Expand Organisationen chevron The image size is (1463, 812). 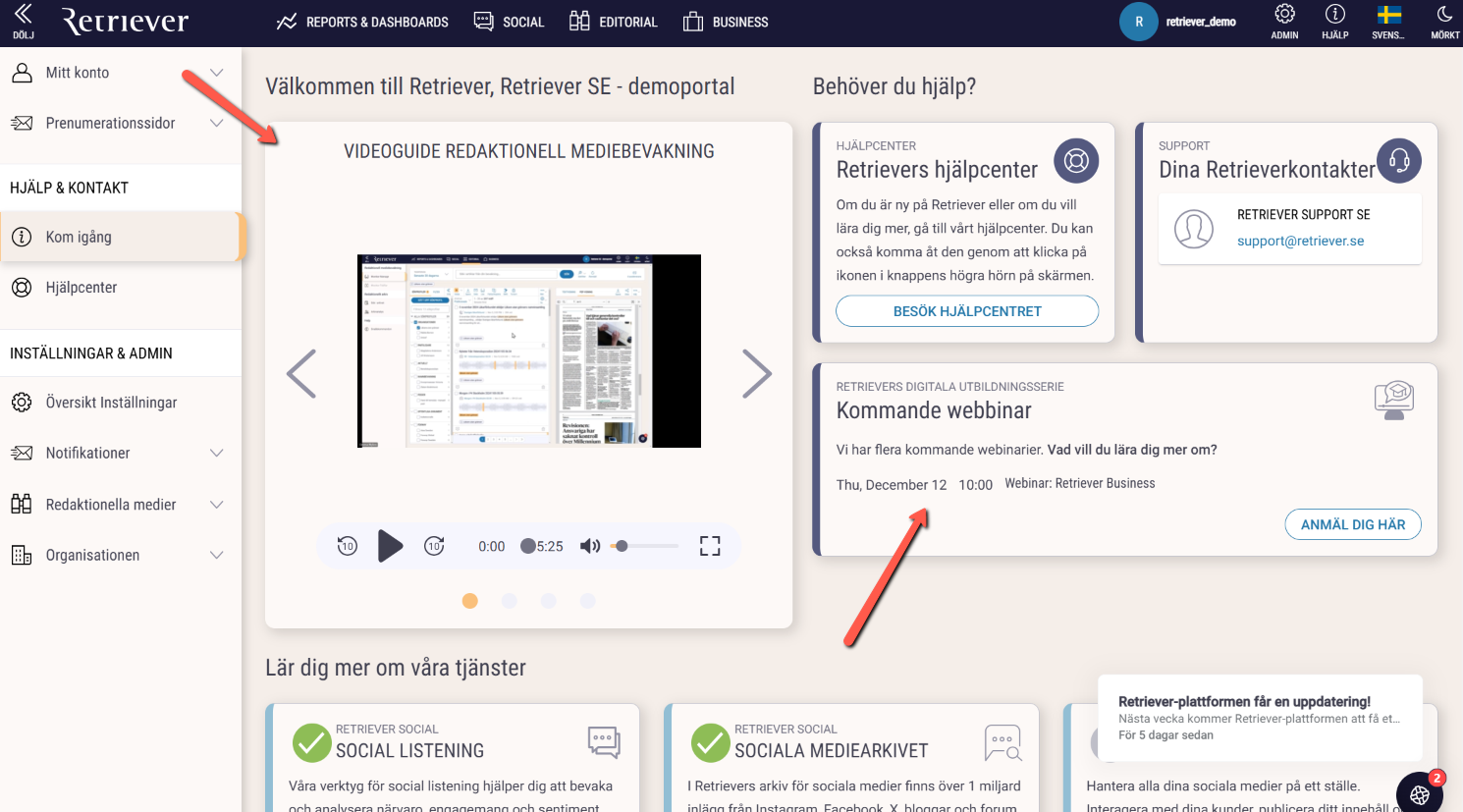217,555
